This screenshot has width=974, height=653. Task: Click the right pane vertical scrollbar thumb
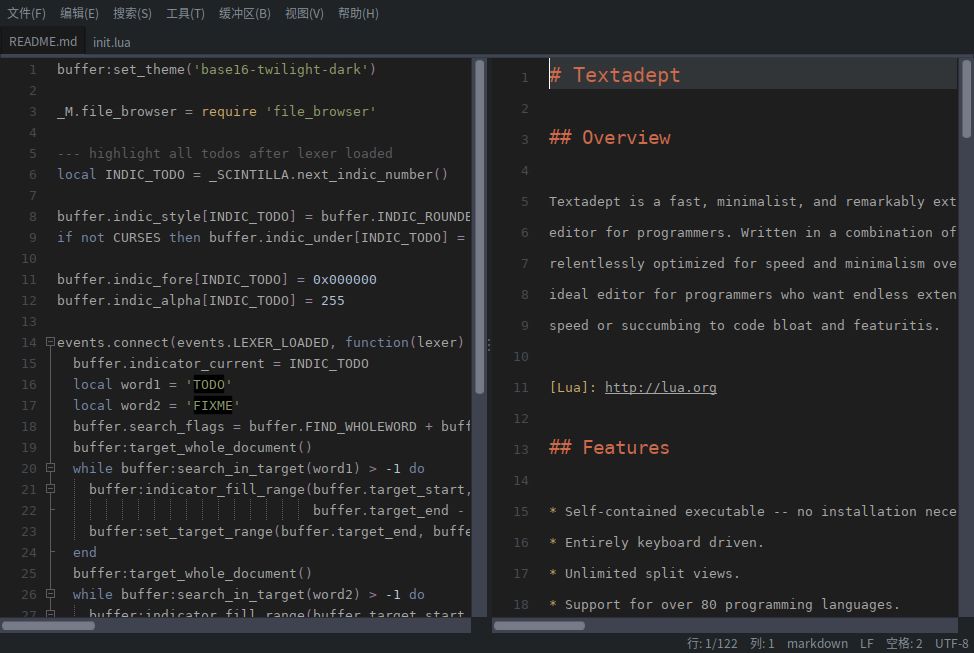pos(966,99)
